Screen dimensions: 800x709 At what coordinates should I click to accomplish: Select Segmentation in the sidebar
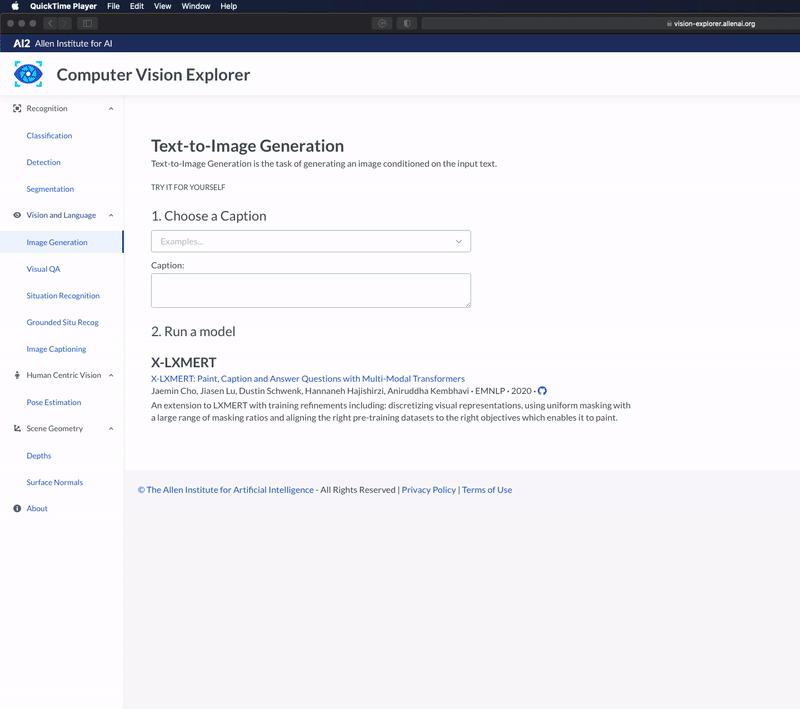pos(50,189)
